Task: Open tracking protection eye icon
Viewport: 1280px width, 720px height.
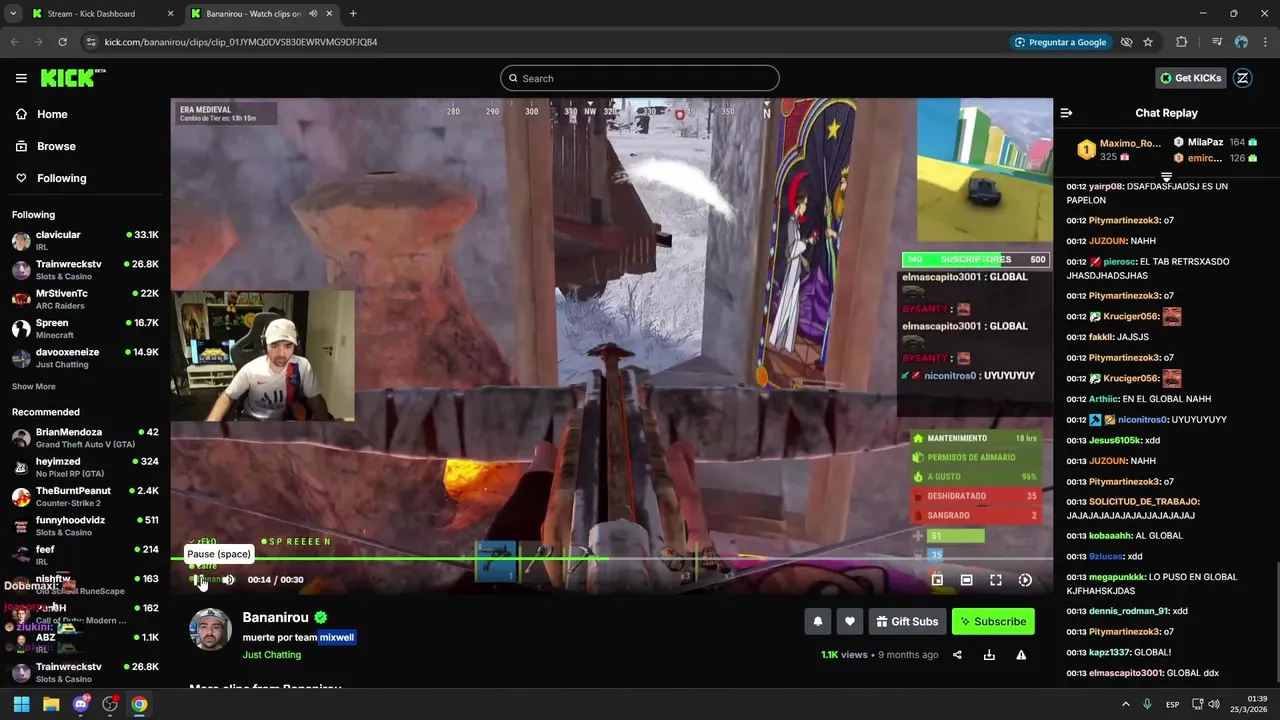Action: tap(1126, 42)
